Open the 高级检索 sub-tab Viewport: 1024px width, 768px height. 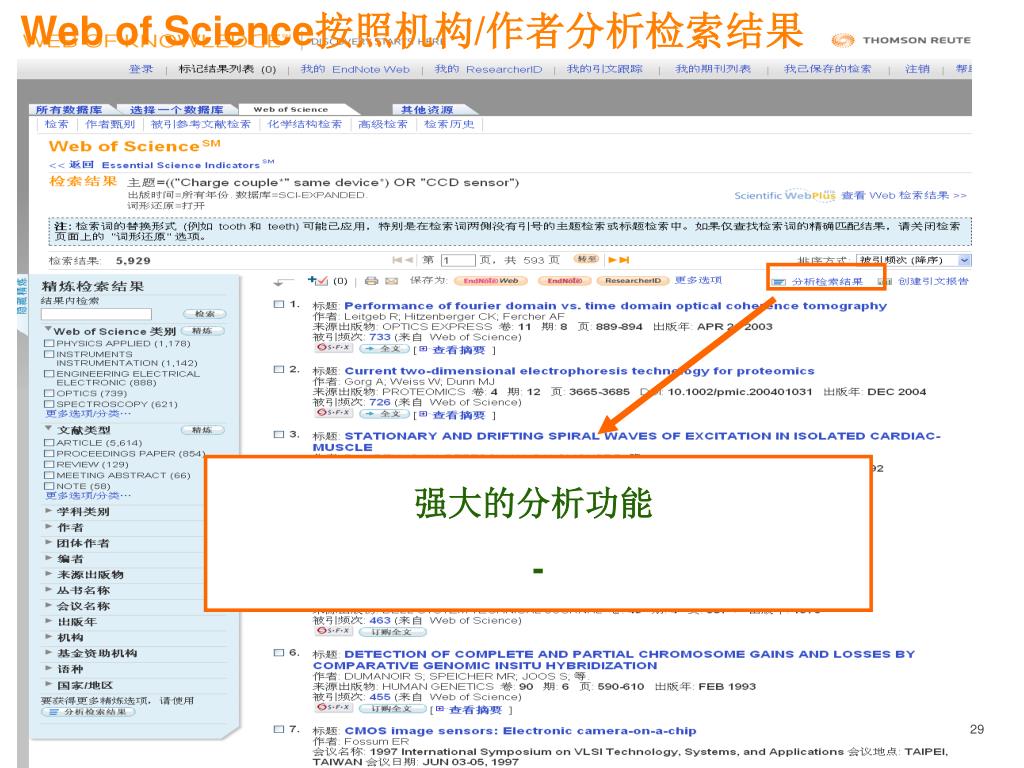[383, 124]
